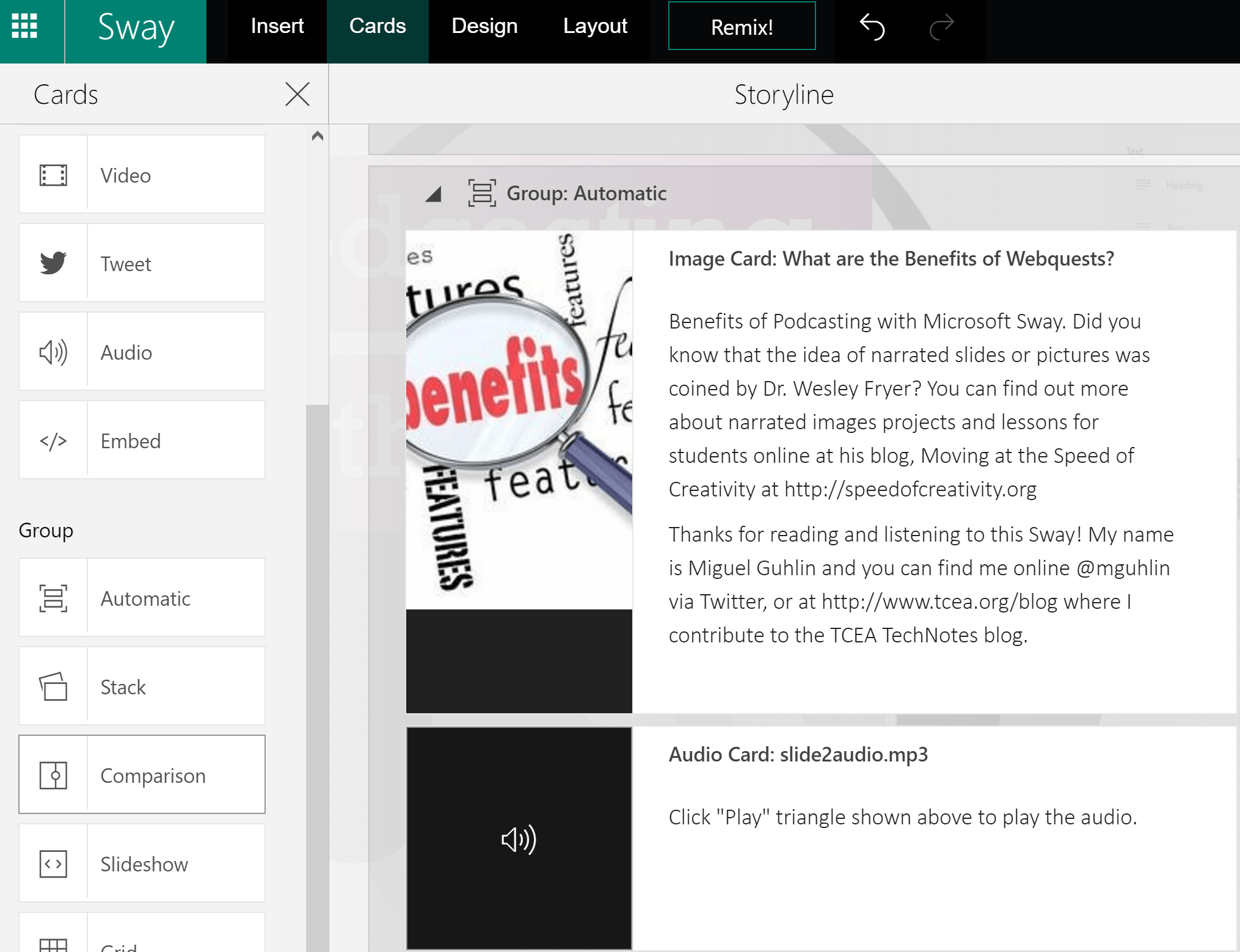Screen dimensions: 1240x952
Task: Add a Comparison group by its label
Action: pos(153,776)
